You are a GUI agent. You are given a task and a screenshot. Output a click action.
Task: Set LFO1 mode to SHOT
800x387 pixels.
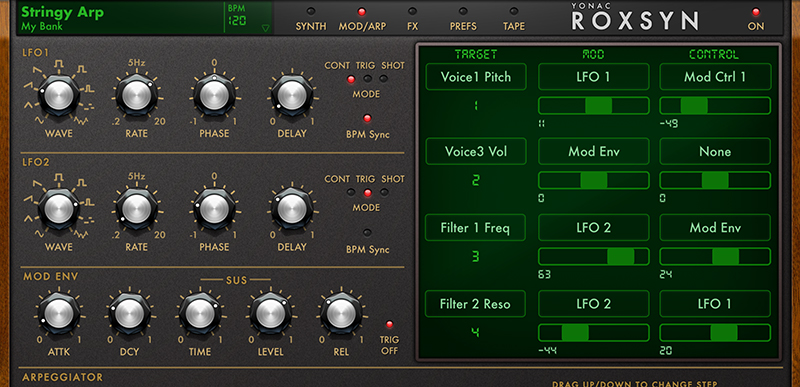click(x=384, y=79)
